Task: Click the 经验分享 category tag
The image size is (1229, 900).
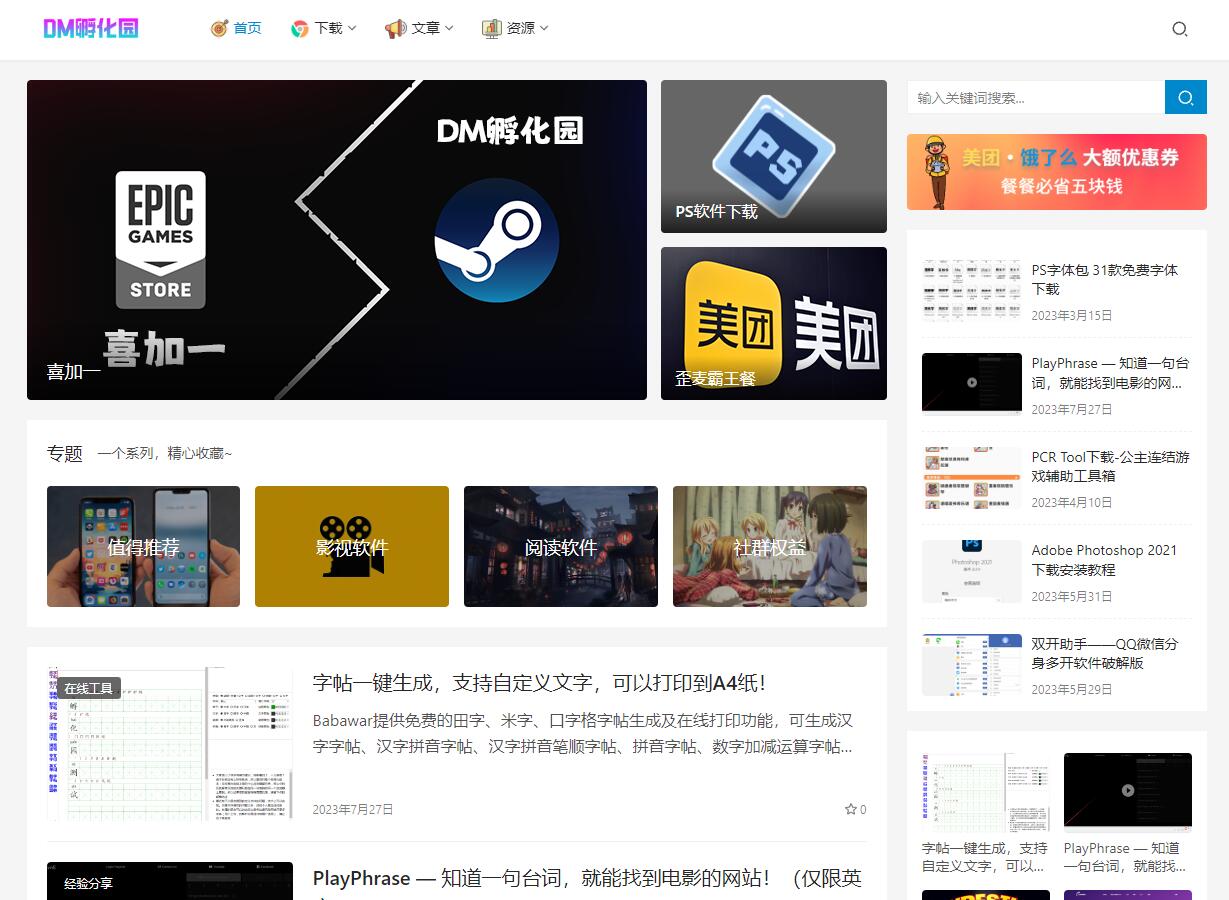Action: click(x=88, y=883)
